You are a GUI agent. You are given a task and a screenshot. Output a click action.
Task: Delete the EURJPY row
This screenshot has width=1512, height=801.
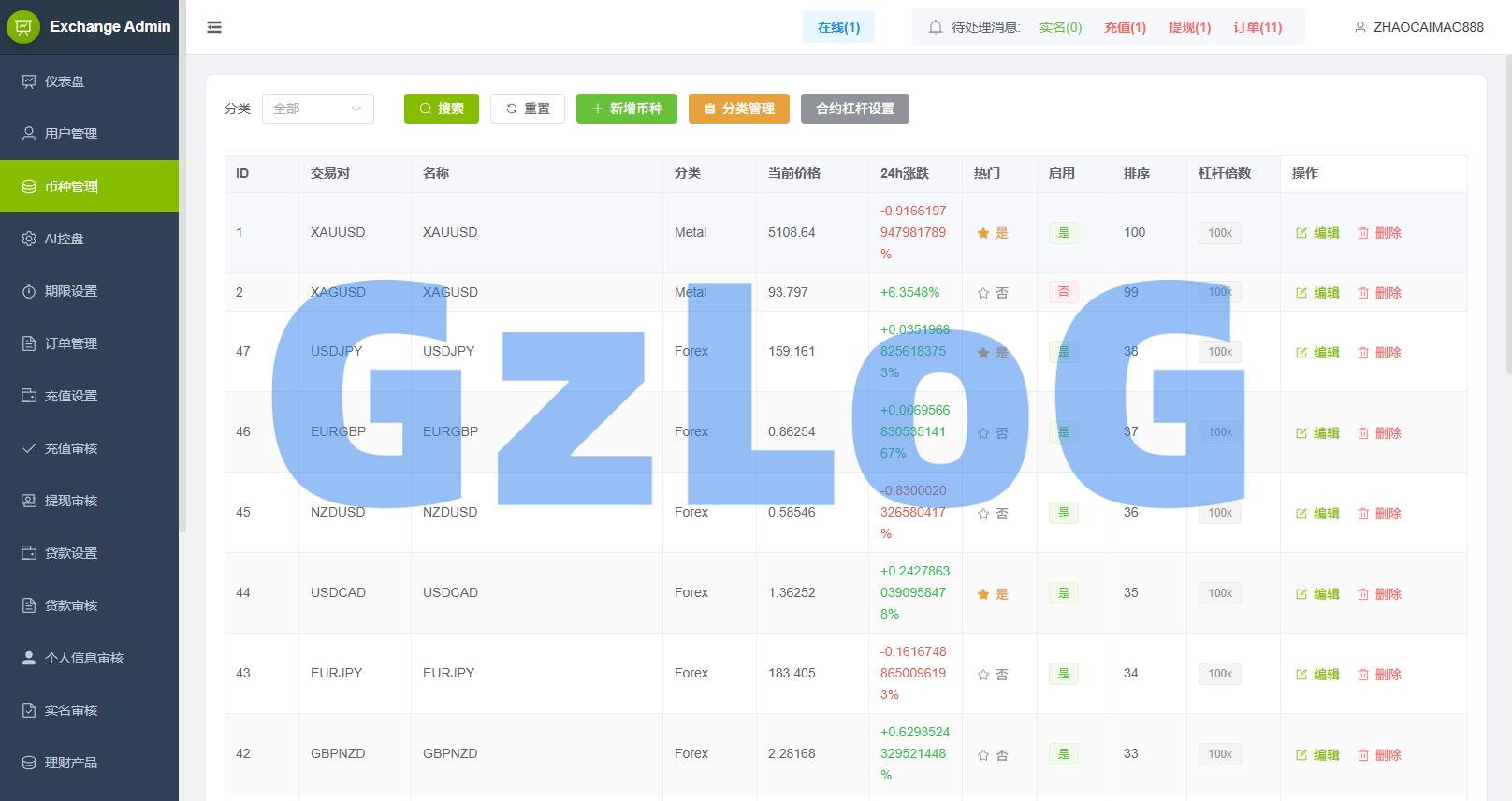pyautogui.click(x=1379, y=675)
